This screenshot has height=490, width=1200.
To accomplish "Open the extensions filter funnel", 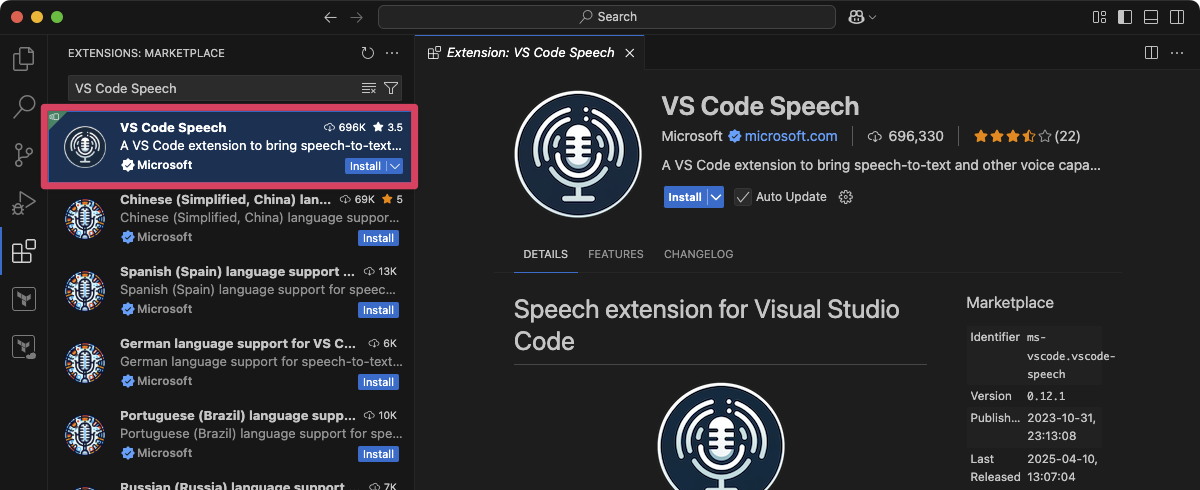I will tap(391, 88).
